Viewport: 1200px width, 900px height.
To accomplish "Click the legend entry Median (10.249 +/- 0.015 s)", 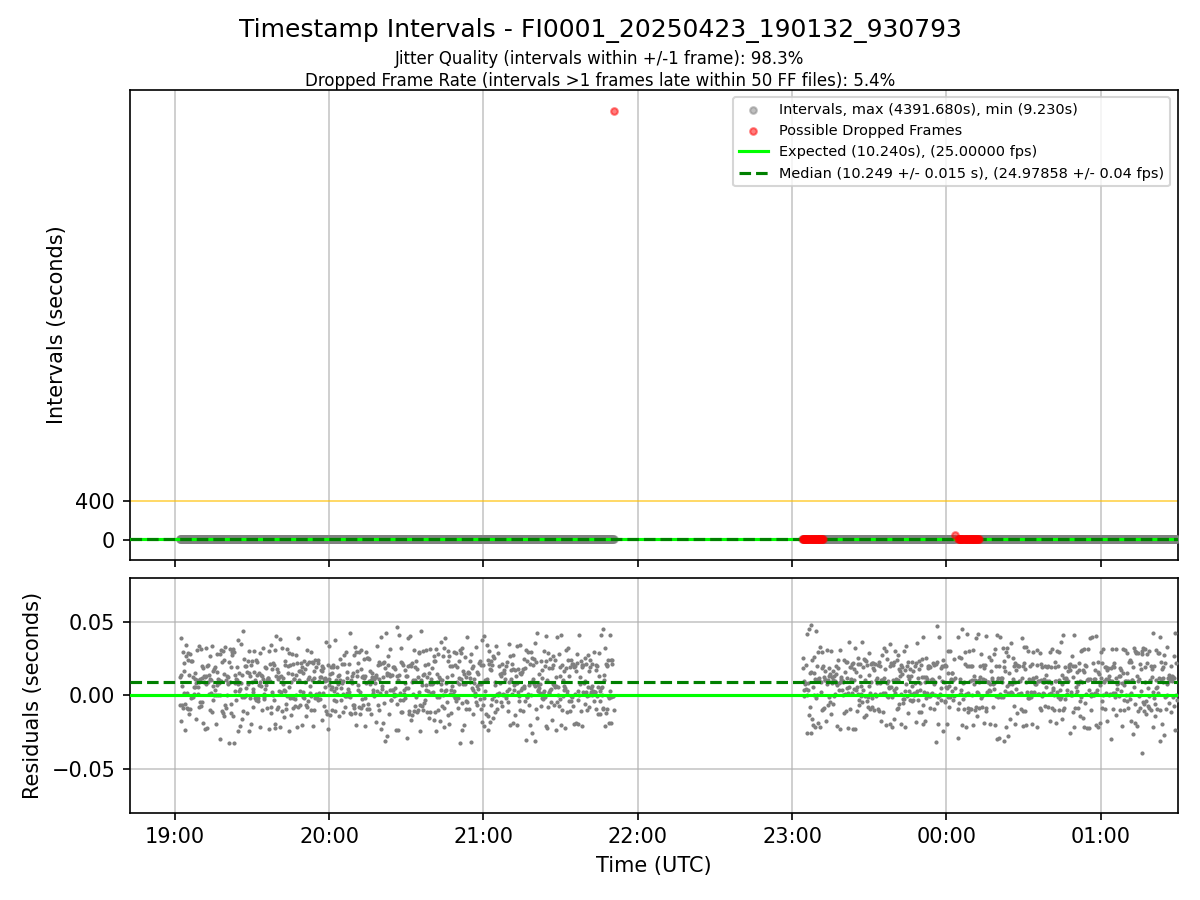I will (971, 173).
